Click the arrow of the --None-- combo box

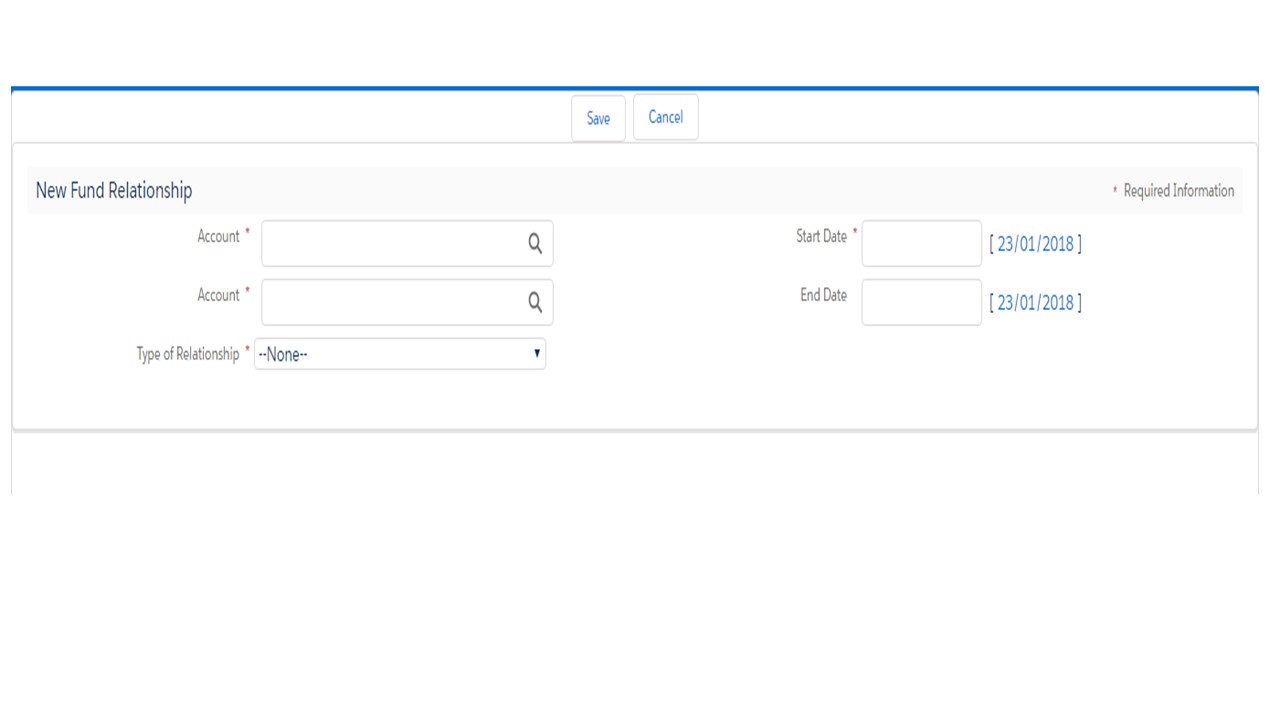[x=537, y=354]
